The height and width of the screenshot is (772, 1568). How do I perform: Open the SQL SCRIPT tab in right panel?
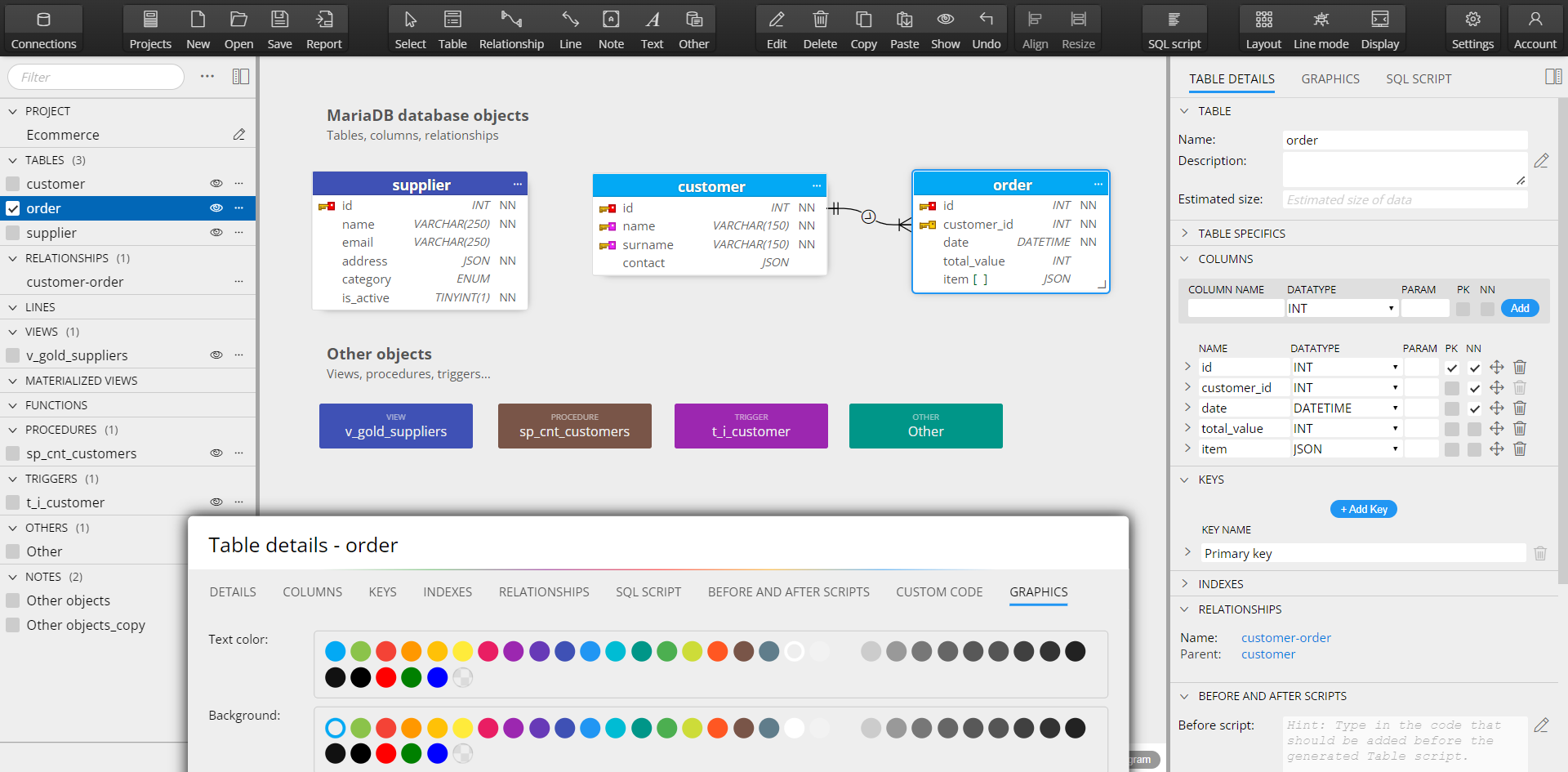click(1419, 79)
